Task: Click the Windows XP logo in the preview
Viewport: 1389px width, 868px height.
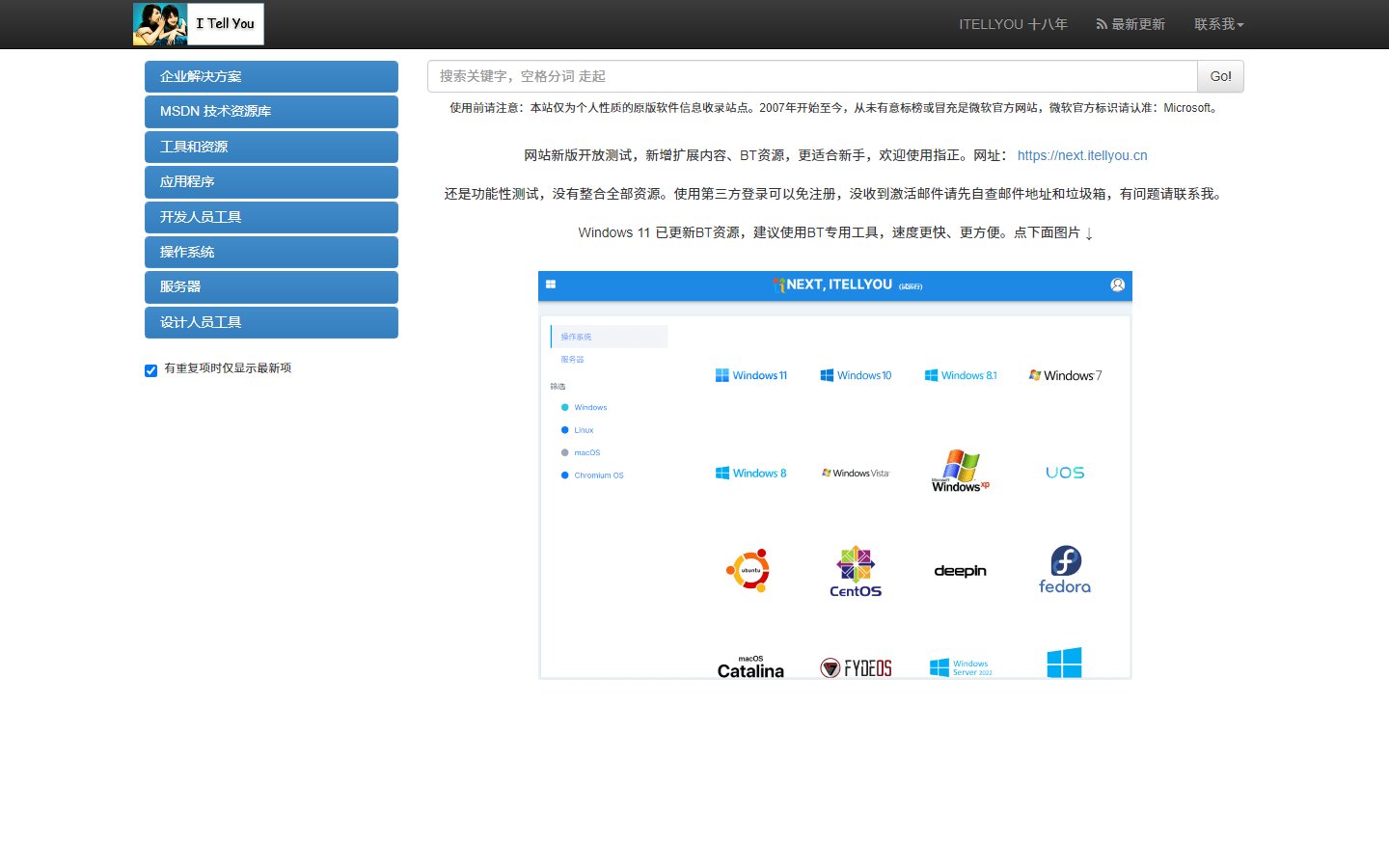Action: pos(961,472)
